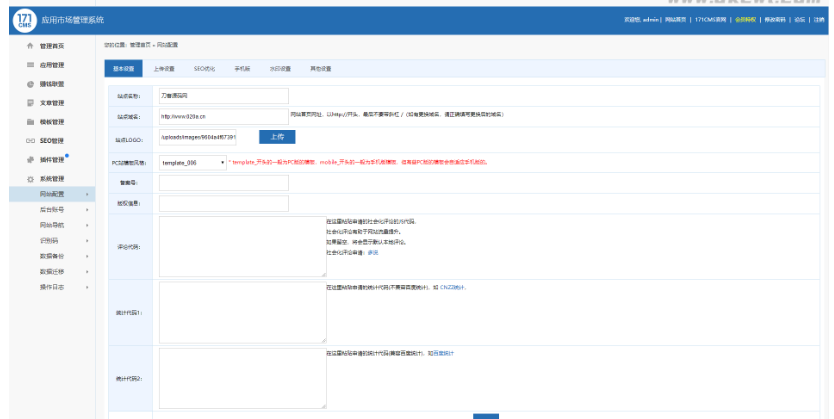Switch to the 上传设置 tab
This screenshot has width=834, height=419.
pyautogui.click(x=164, y=69)
